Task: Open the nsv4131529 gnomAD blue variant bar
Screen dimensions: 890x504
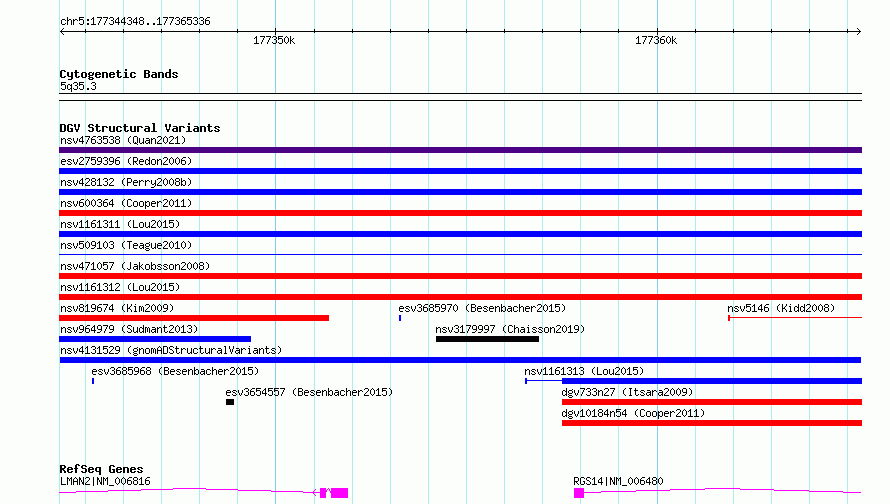Action: point(460,360)
